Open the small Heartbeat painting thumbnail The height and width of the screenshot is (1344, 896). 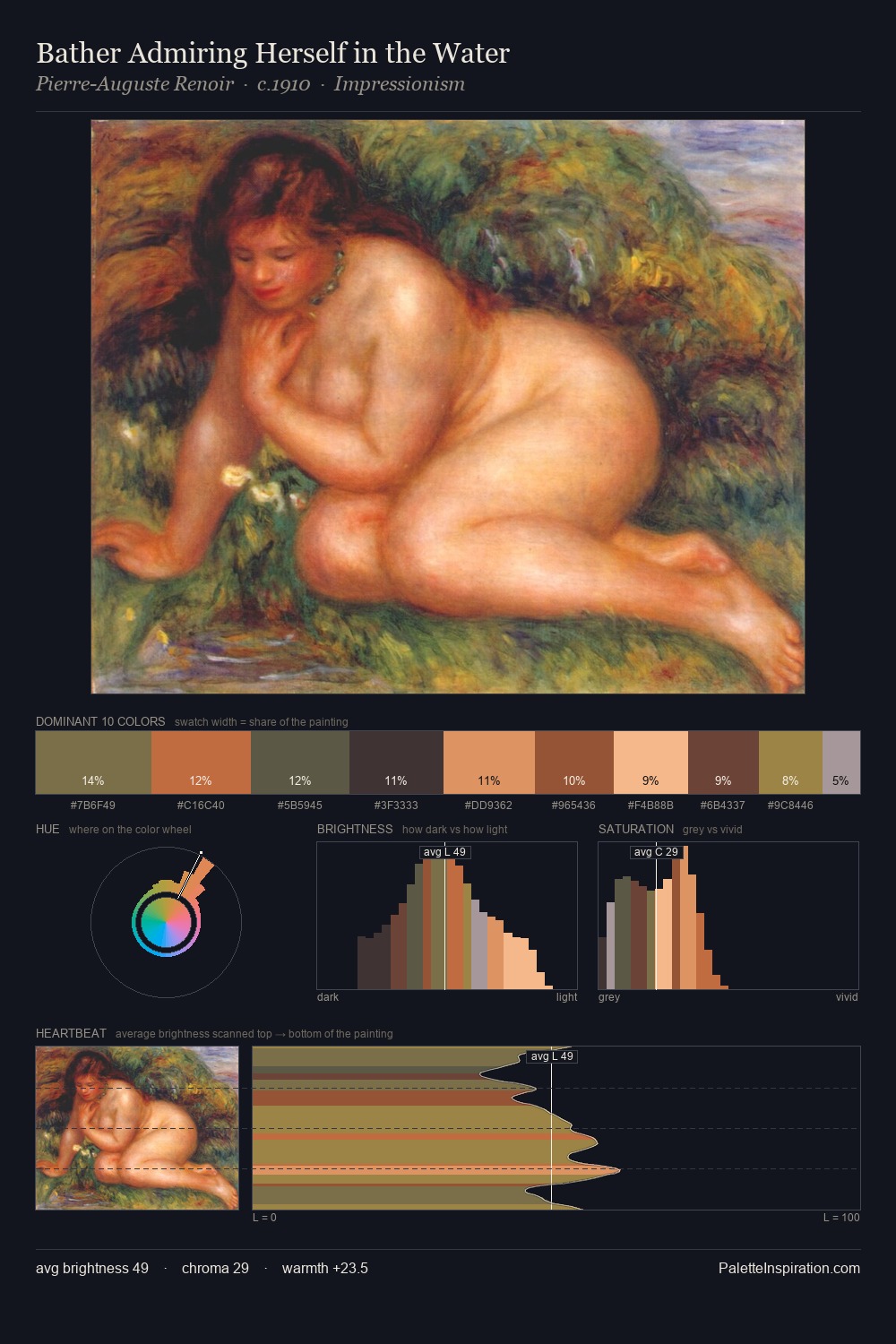pyautogui.click(x=137, y=1128)
